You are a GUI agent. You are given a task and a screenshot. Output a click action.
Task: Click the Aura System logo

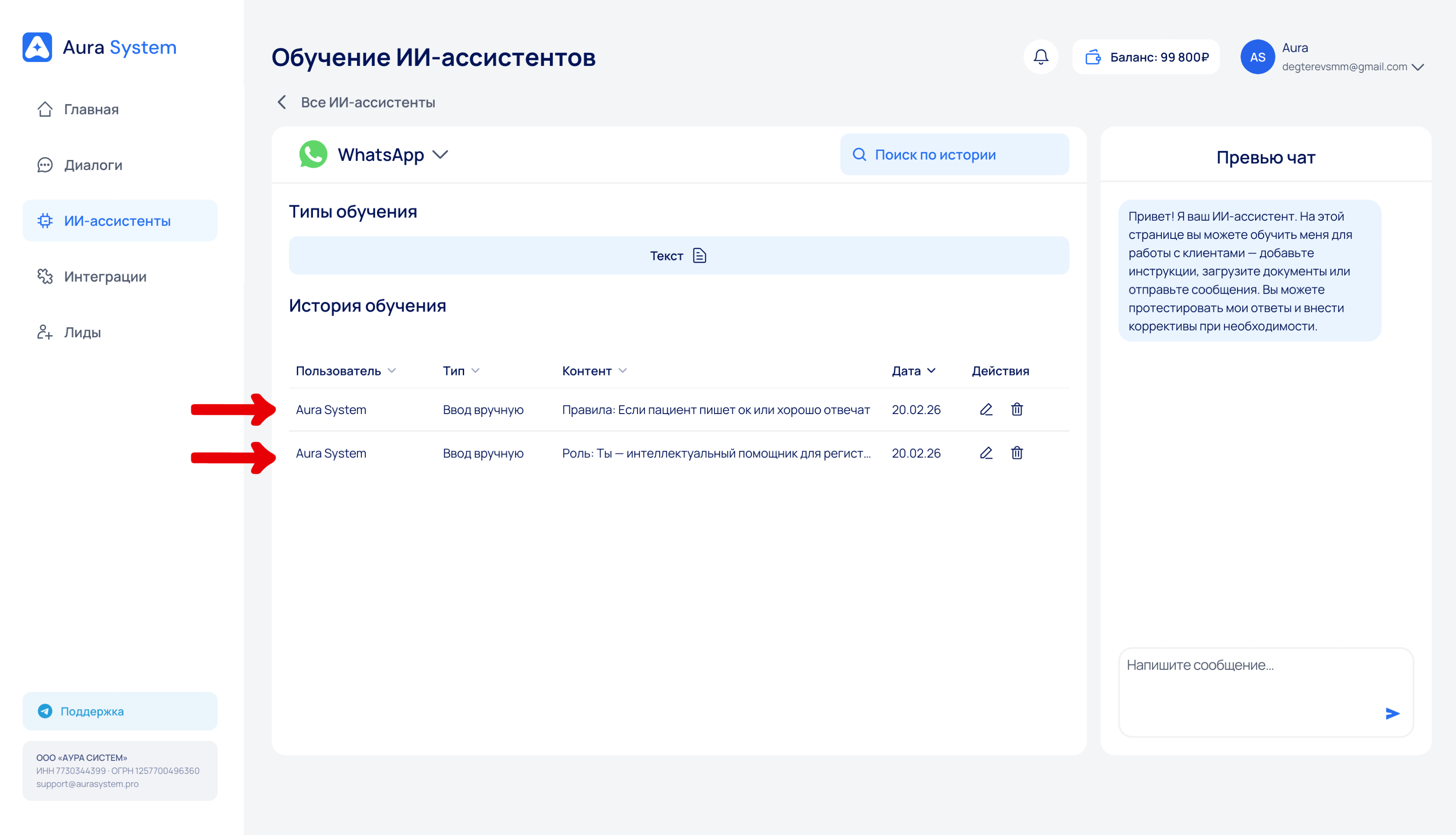[x=99, y=47]
